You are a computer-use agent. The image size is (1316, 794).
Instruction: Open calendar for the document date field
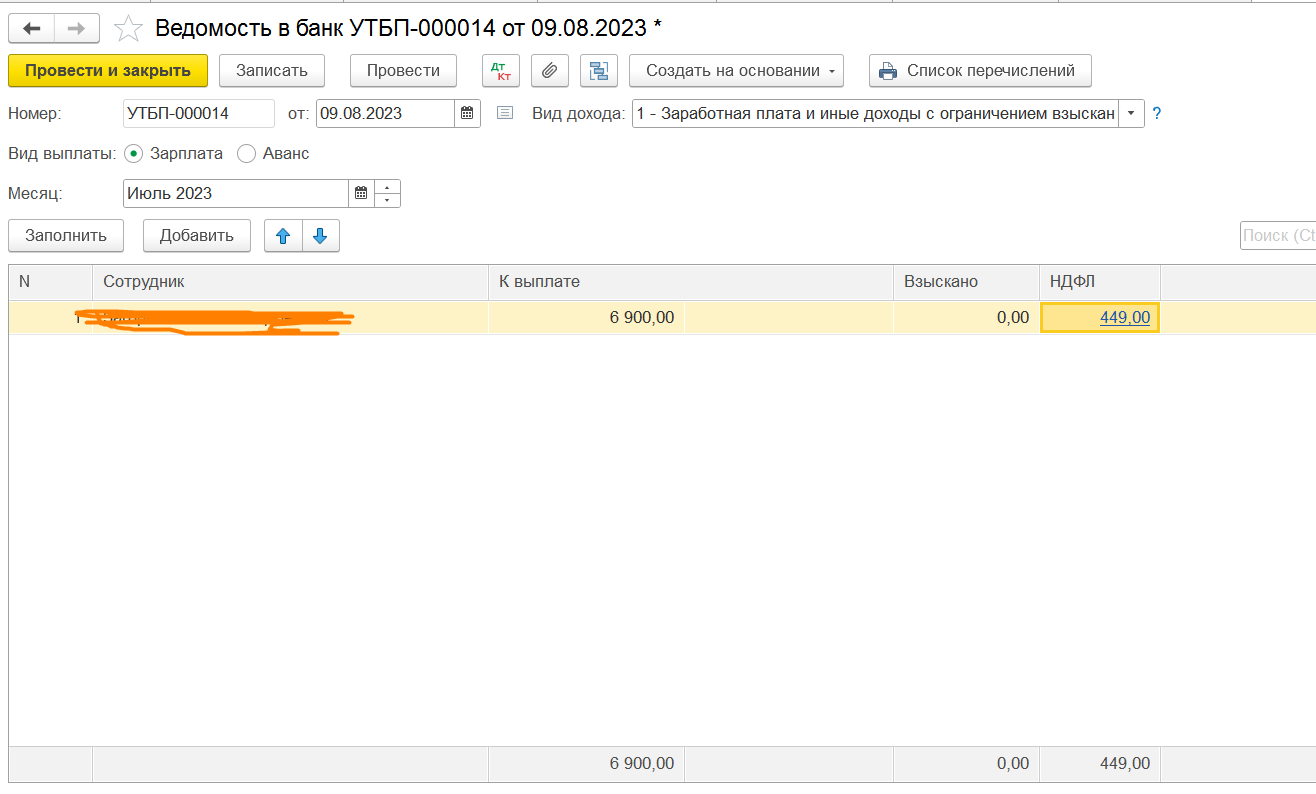(x=467, y=113)
